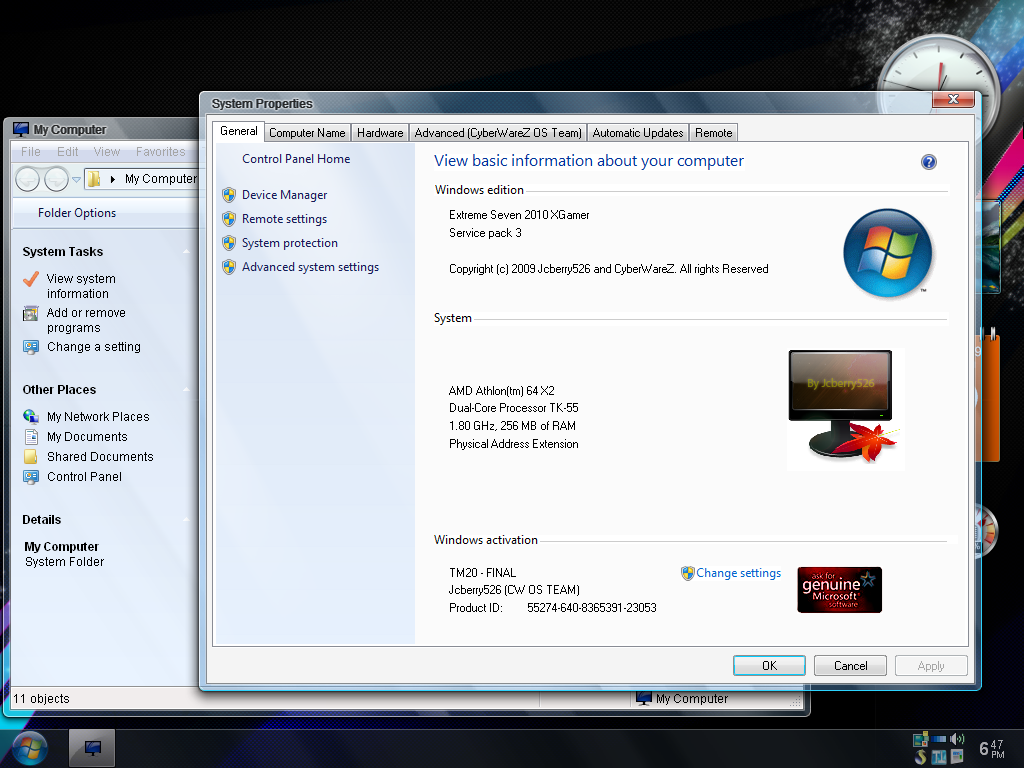
Task: Click the Forward arrow in My Computer
Action: tap(57, 179)
